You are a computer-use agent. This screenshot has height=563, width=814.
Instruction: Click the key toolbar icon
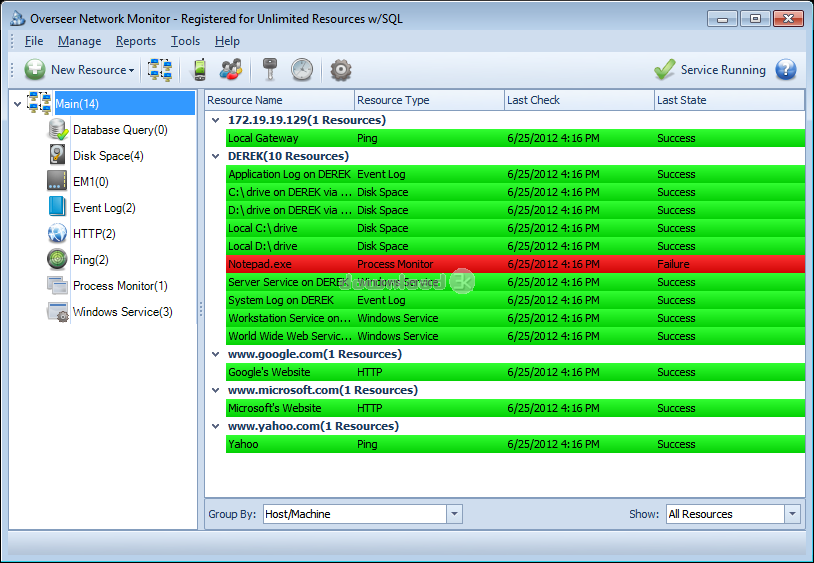[x=269, y=70]
